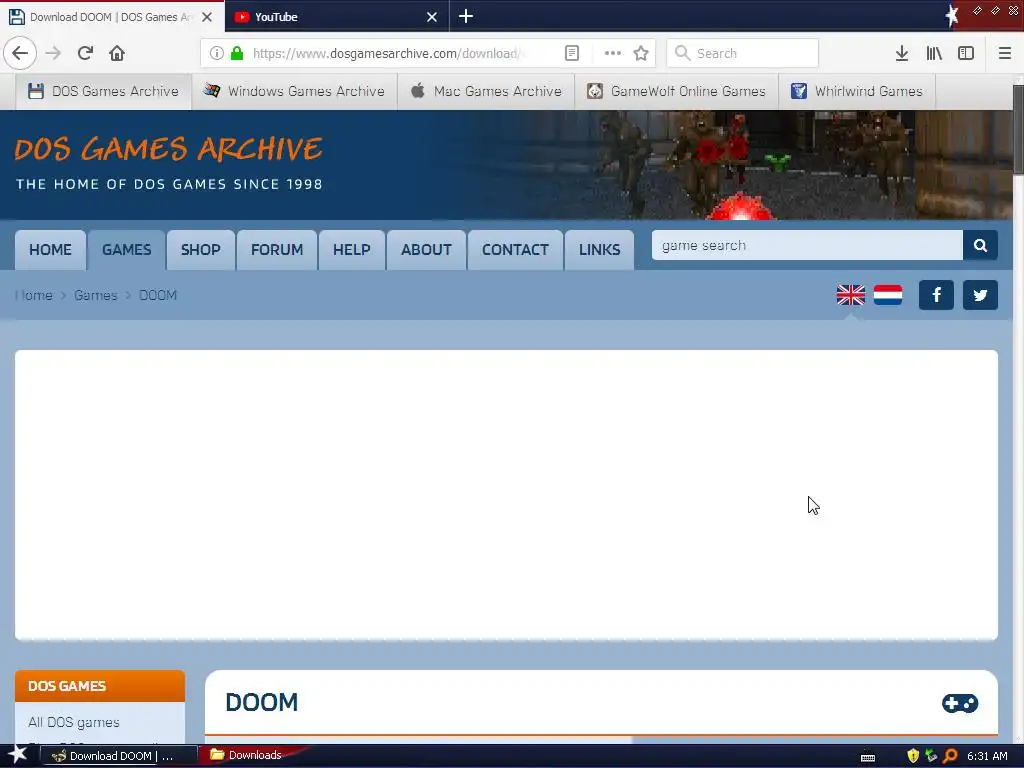Click the keyboard icon in tray
This screenshot has height=768, width=1024.
(867, 756)
